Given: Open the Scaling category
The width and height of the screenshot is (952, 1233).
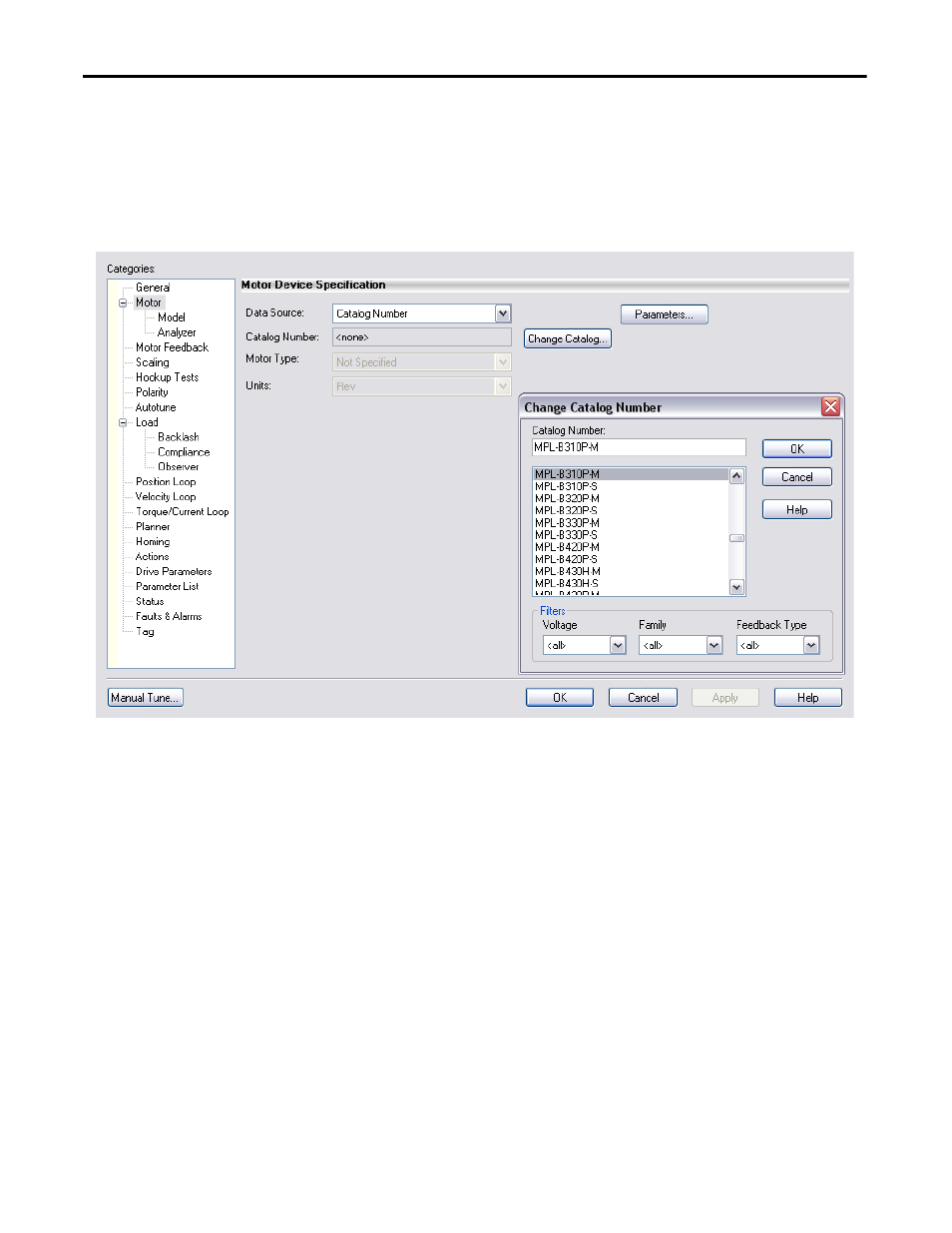Looking at the screenshot, I should coord(153,362).
